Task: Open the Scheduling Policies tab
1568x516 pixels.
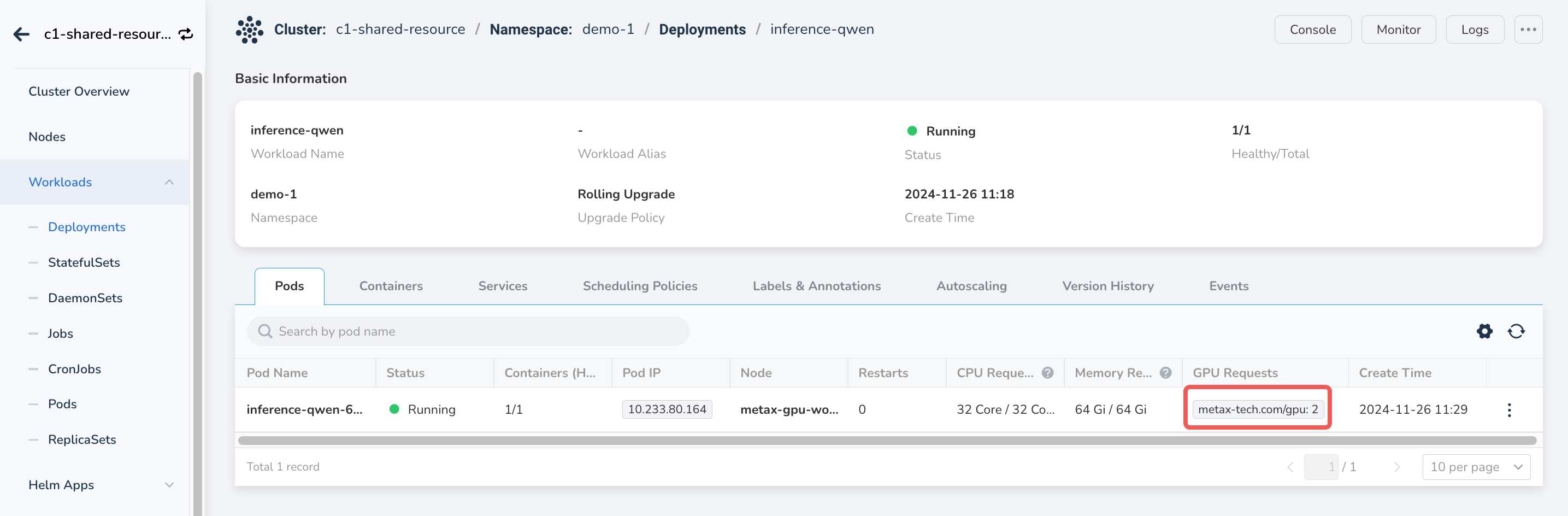Action: click(x=640, y=286)
